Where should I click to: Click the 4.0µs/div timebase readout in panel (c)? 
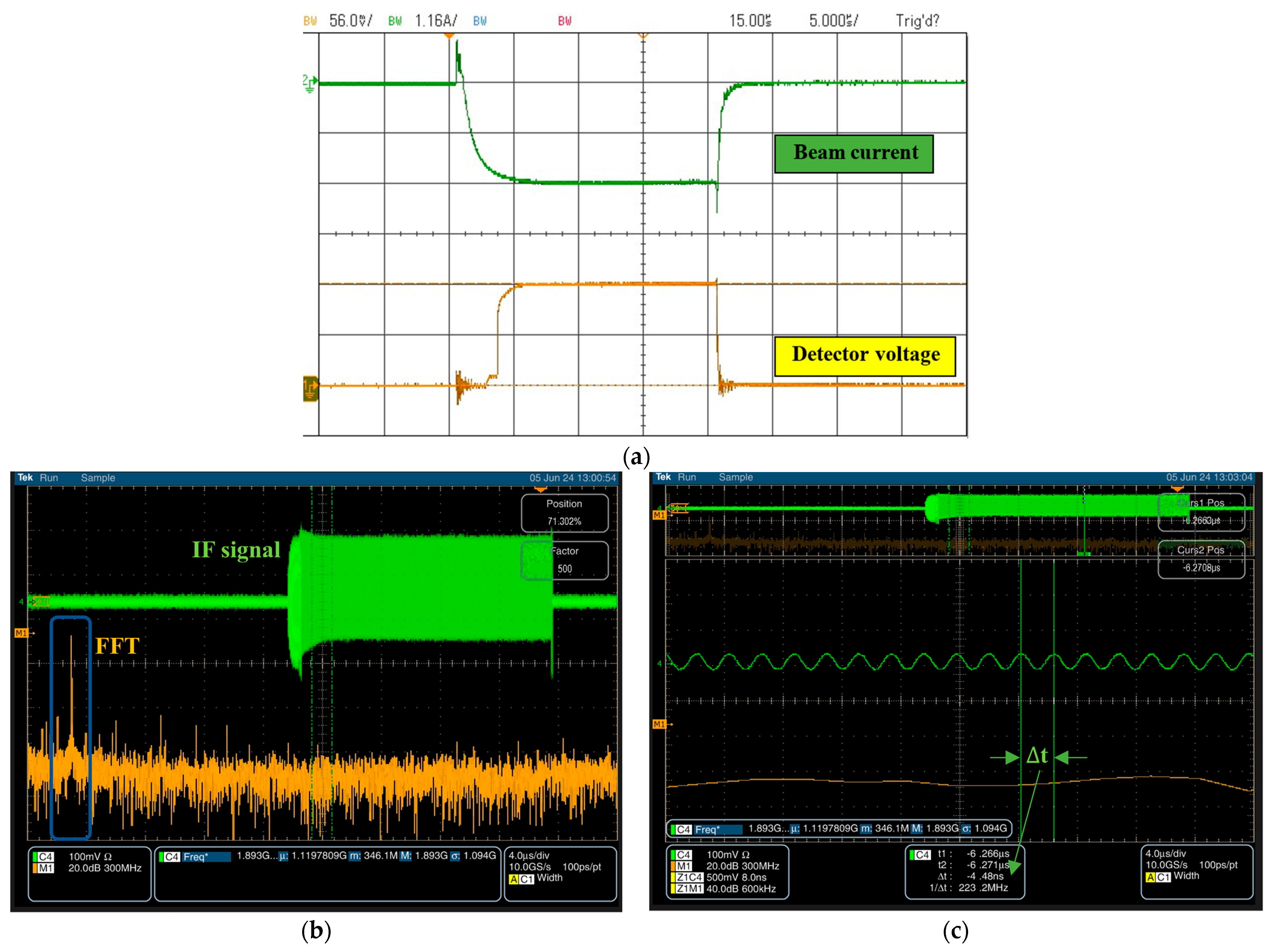pyautogui.click(x=1166, y=853)
